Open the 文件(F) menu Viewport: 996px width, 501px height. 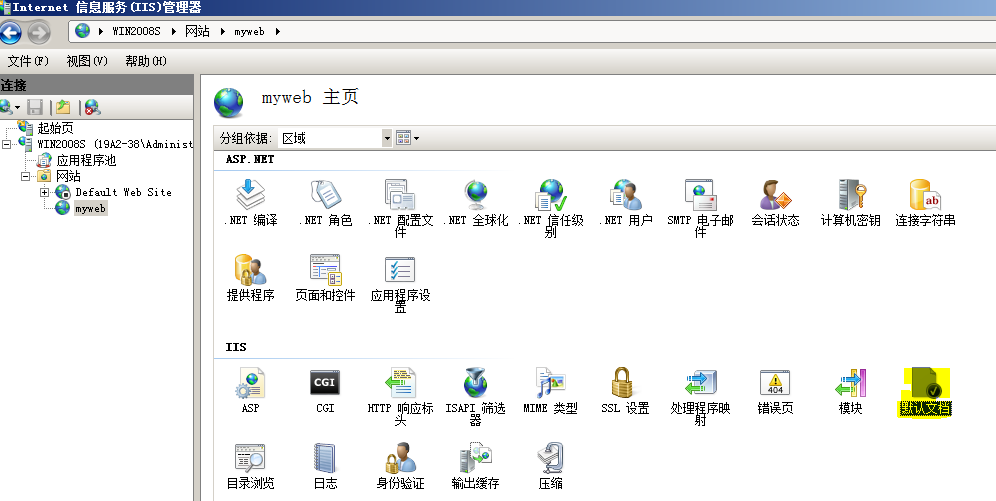pyautogui.click(x=28, y=61)
